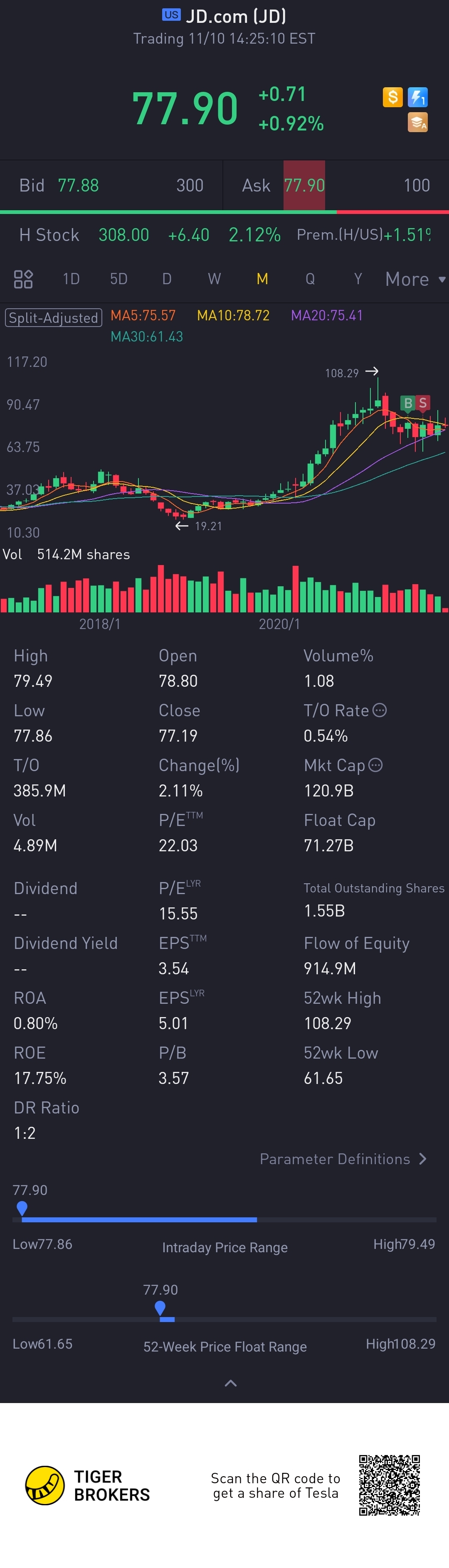Tap the green B buy marker
449x1568 pixels.
click(x=407, y=403)
